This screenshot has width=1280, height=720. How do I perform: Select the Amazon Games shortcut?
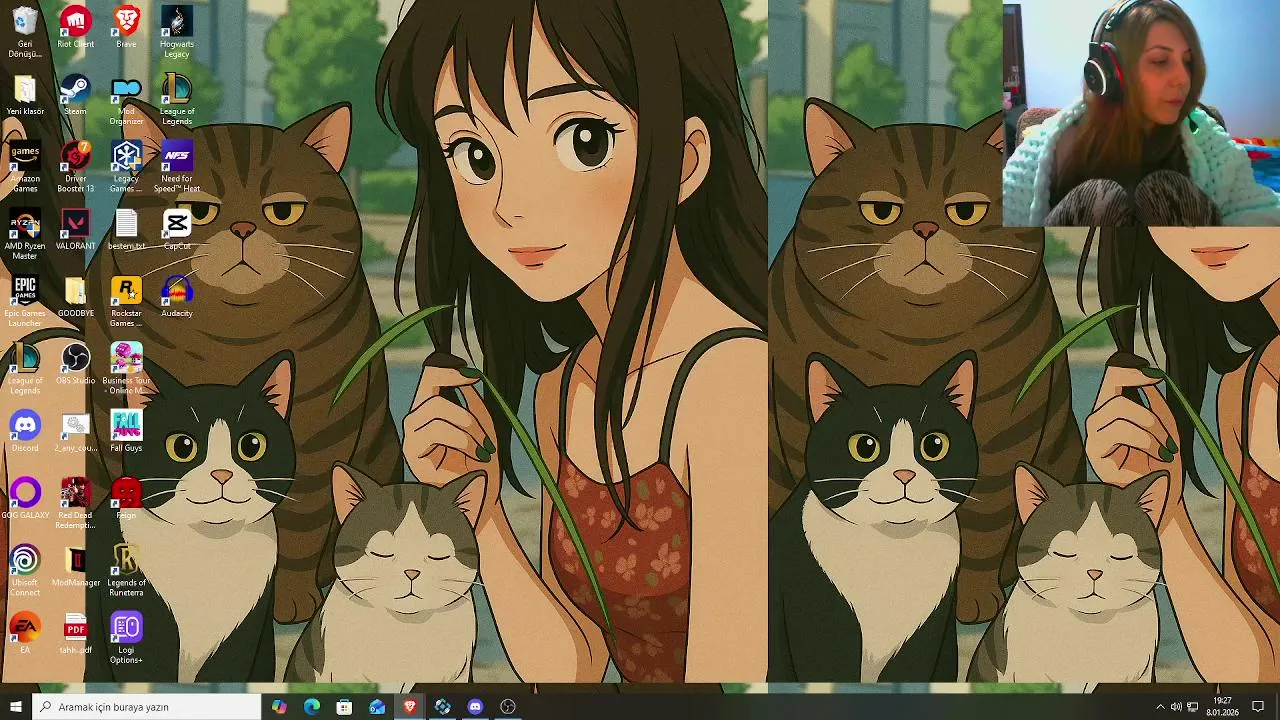click(x=25, y=167)
